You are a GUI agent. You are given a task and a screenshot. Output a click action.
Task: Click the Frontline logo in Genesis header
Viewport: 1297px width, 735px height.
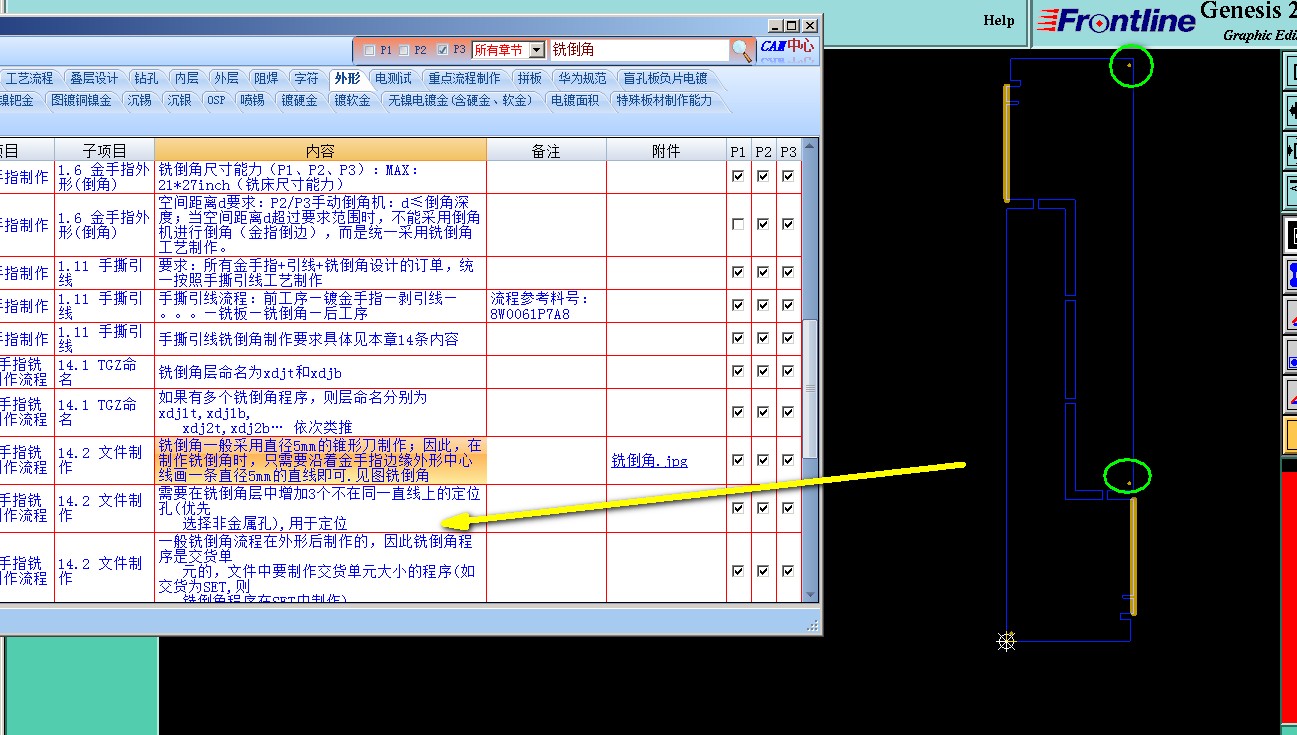coord(1116,21)
